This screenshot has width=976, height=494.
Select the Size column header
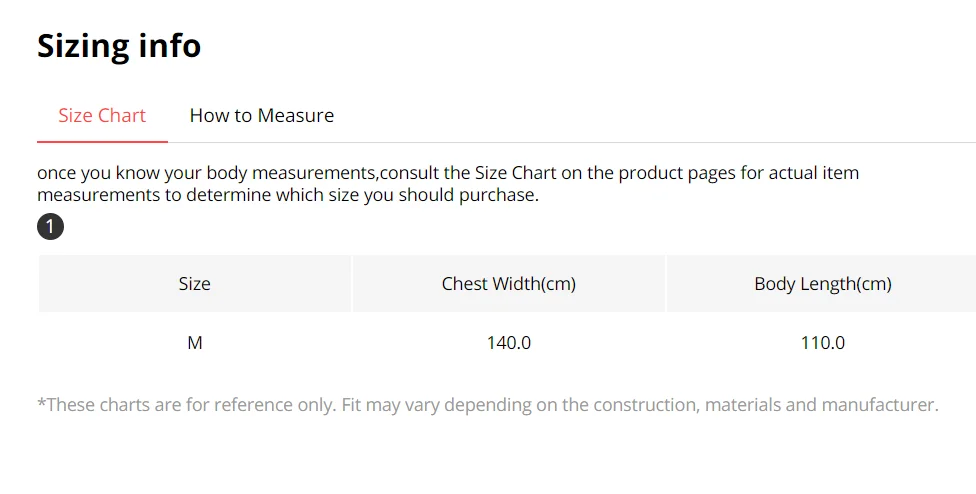click(x=195, y=284)
